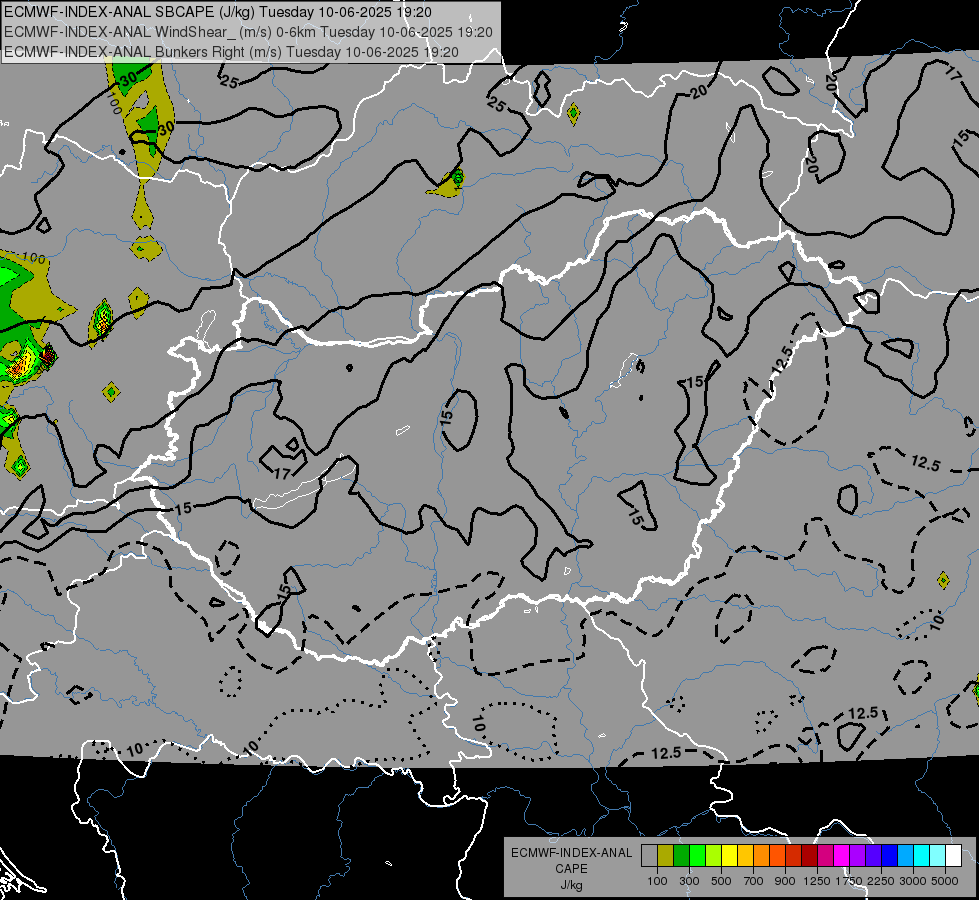This screenshot has height=900, width=979.
Task: Select the yellow-green legend swatch
Action: 713,856
